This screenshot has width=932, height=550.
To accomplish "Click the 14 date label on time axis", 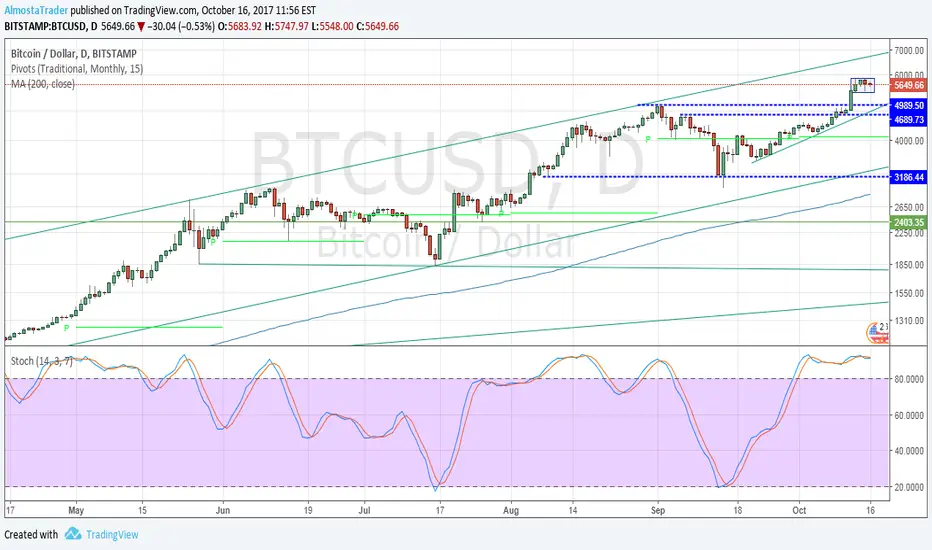I will pos(572,510).
